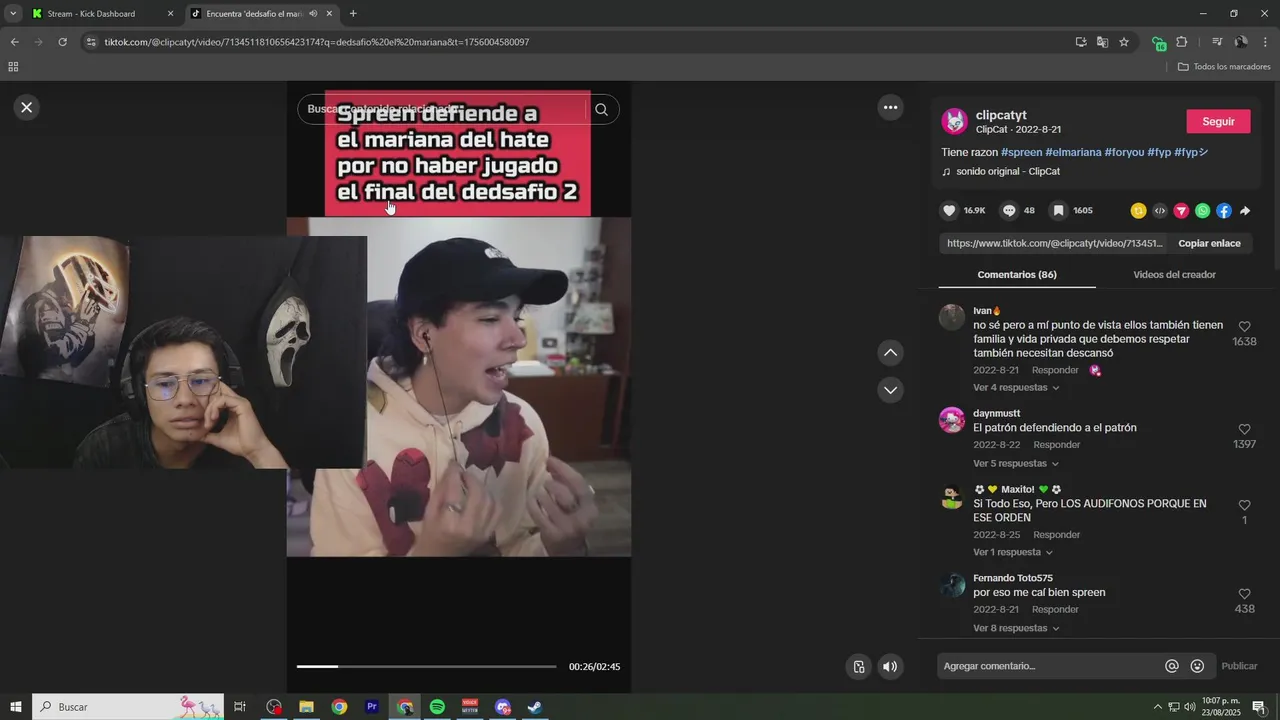Open Todos los marcadores folder
Image resolution: width=1280 pixels, height=720 pixels.
point(1224,67)
